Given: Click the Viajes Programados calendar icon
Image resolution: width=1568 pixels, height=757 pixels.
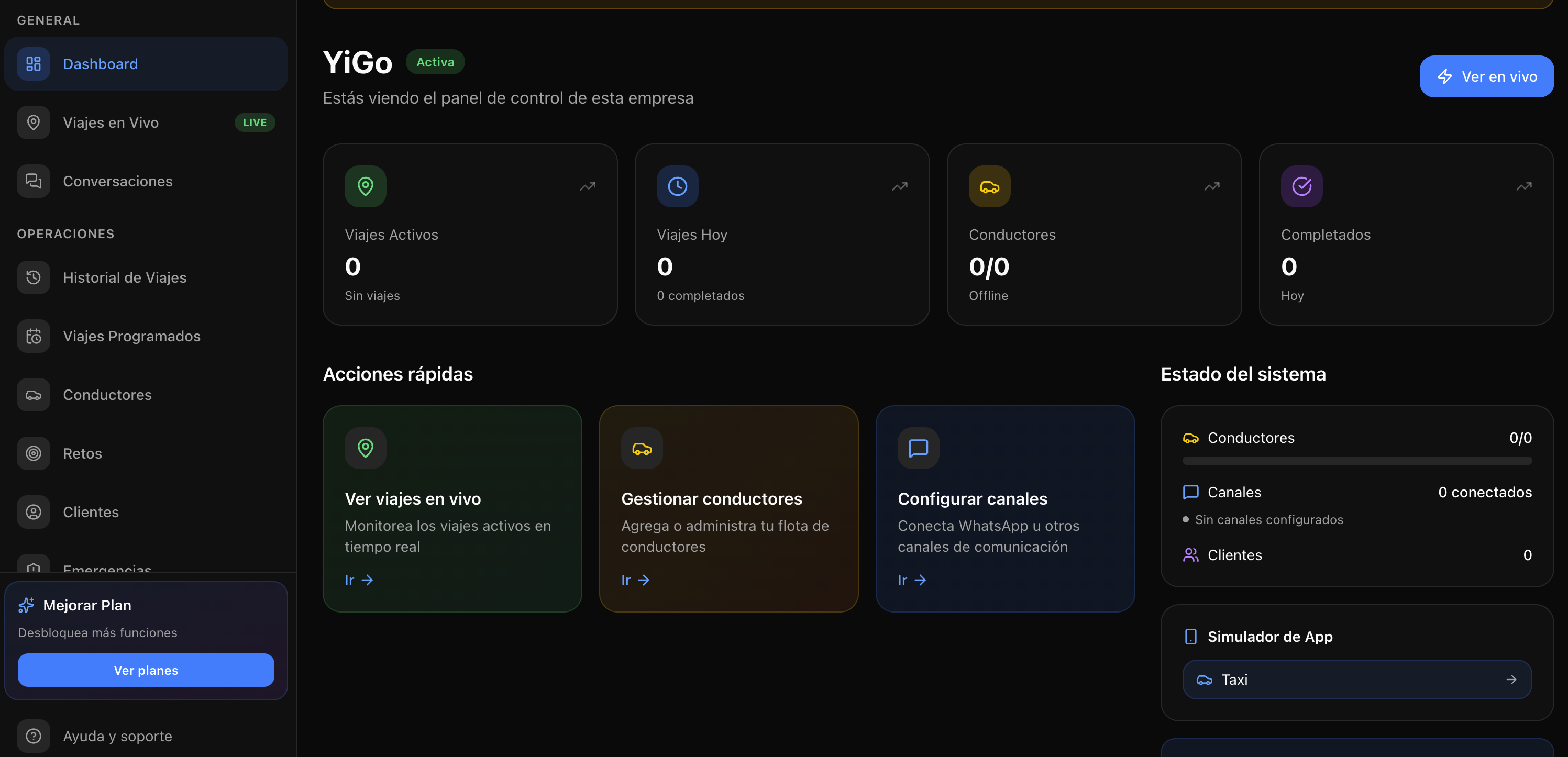Looking at the screenshot, I should [34, 336].
